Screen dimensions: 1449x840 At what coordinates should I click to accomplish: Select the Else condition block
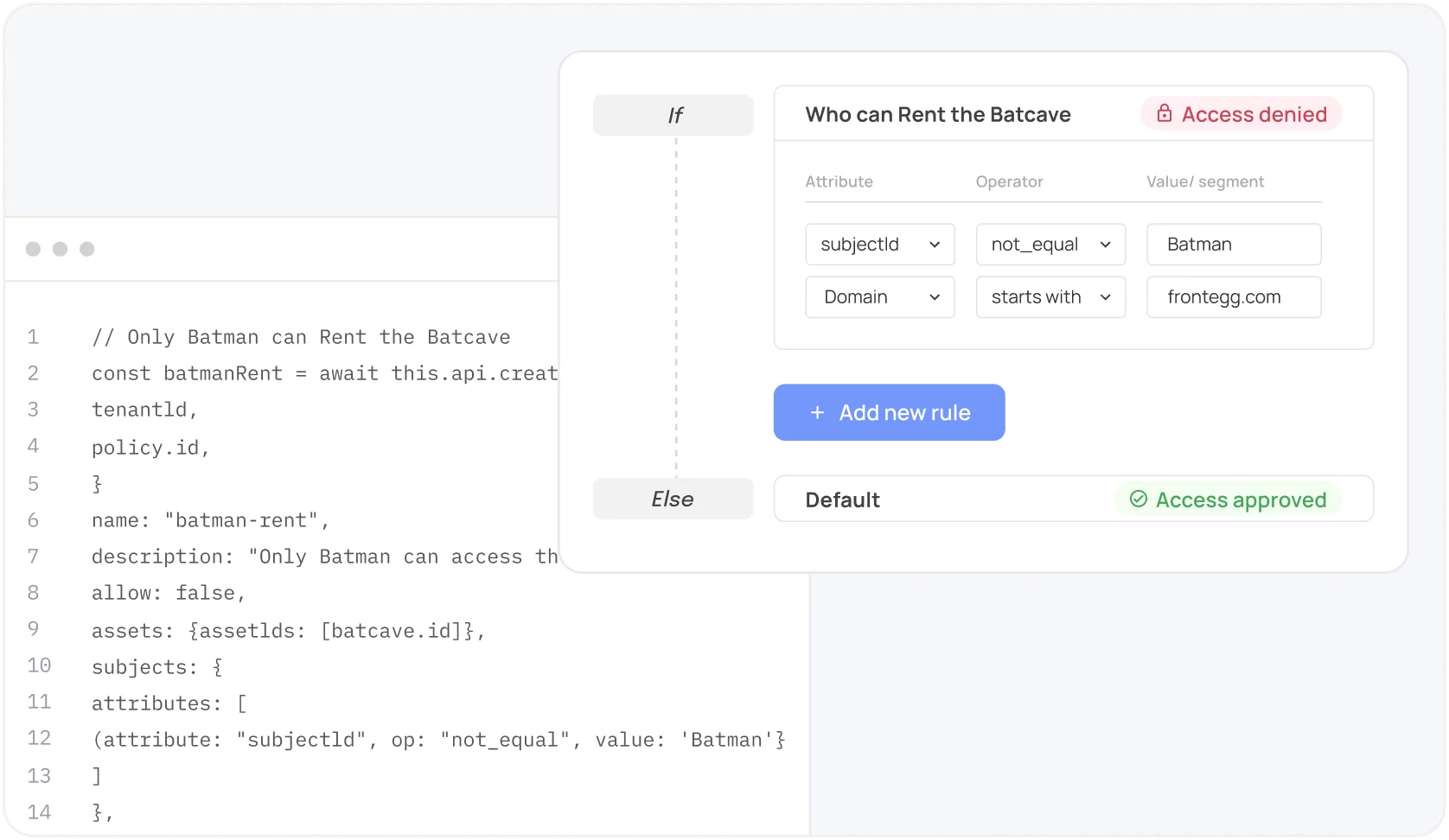673,499
